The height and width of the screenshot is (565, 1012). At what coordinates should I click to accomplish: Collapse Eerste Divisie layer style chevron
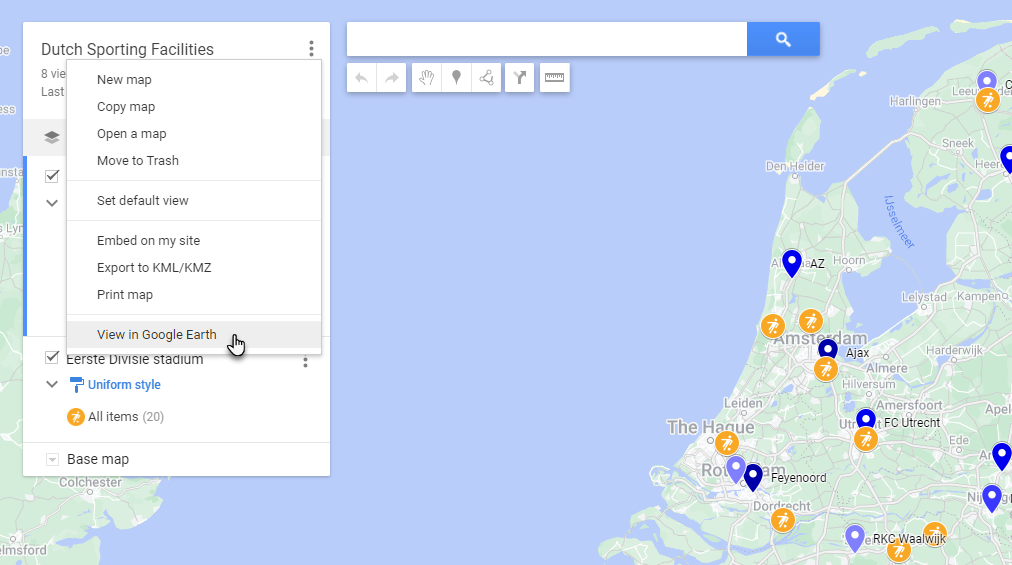[x=52, y=384]
